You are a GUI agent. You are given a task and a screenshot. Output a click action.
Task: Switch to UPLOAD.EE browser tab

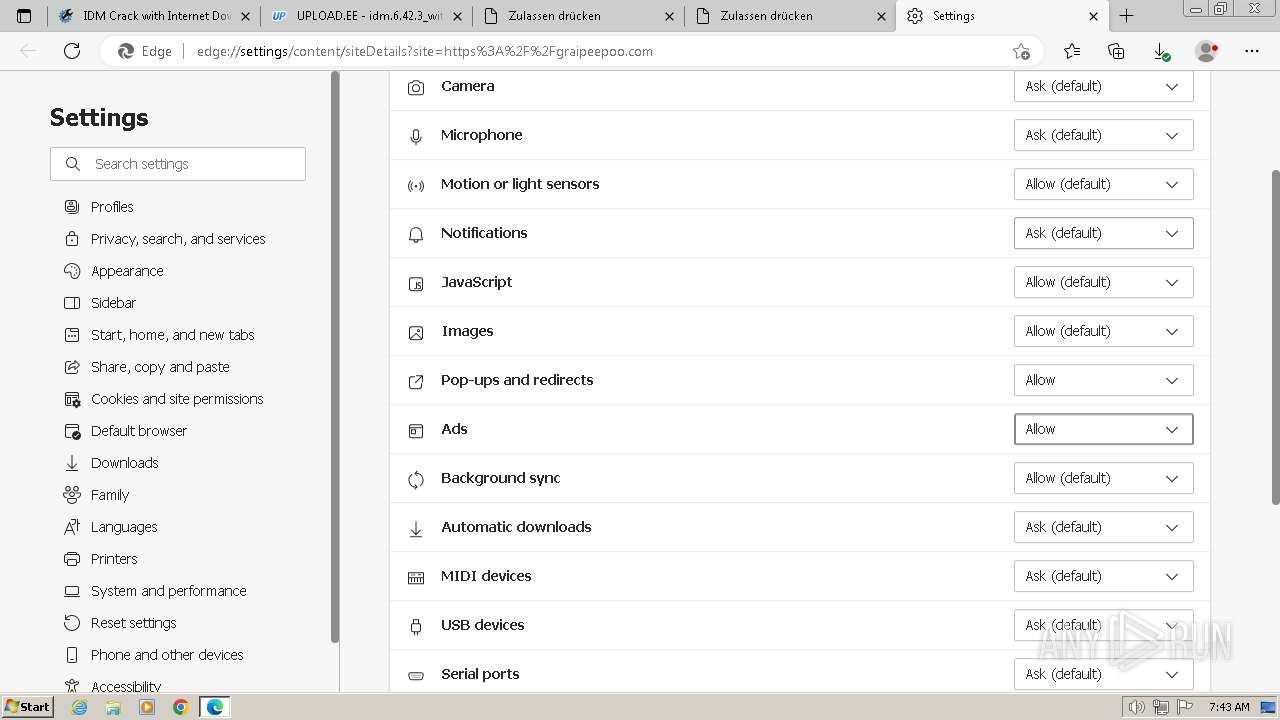point(368,16)
